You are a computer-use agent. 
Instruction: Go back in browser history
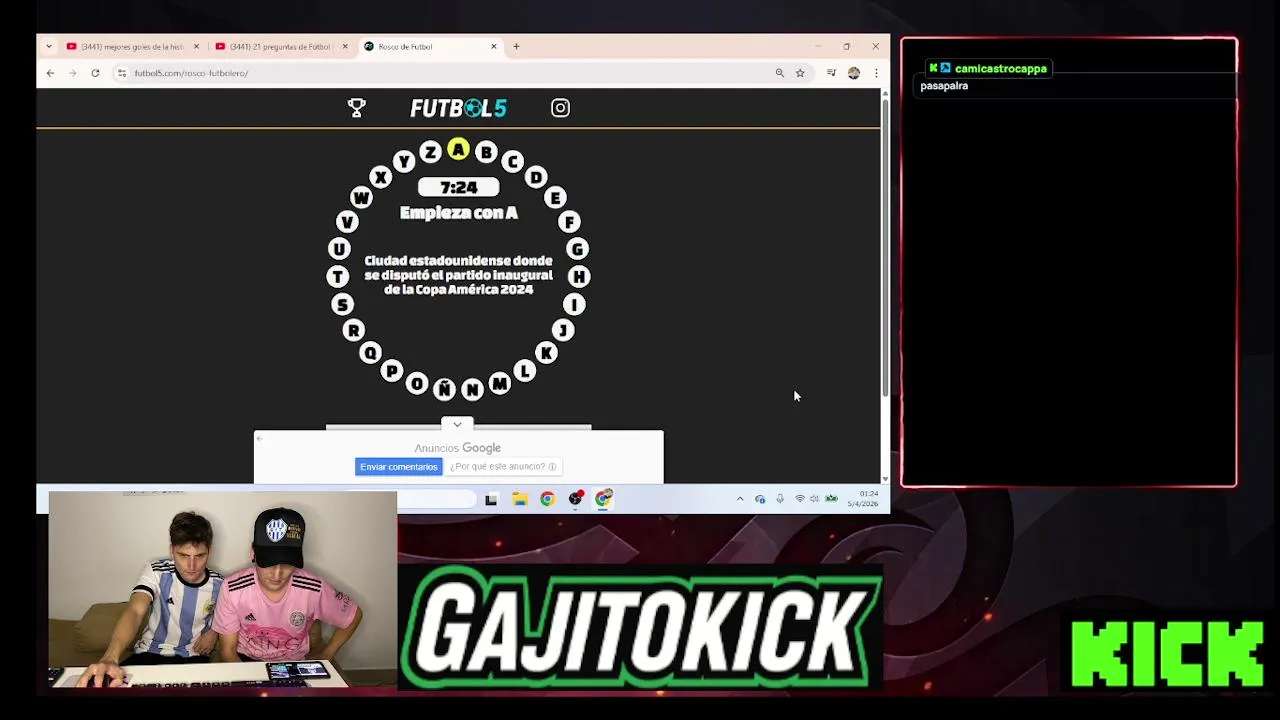point(50,73)
